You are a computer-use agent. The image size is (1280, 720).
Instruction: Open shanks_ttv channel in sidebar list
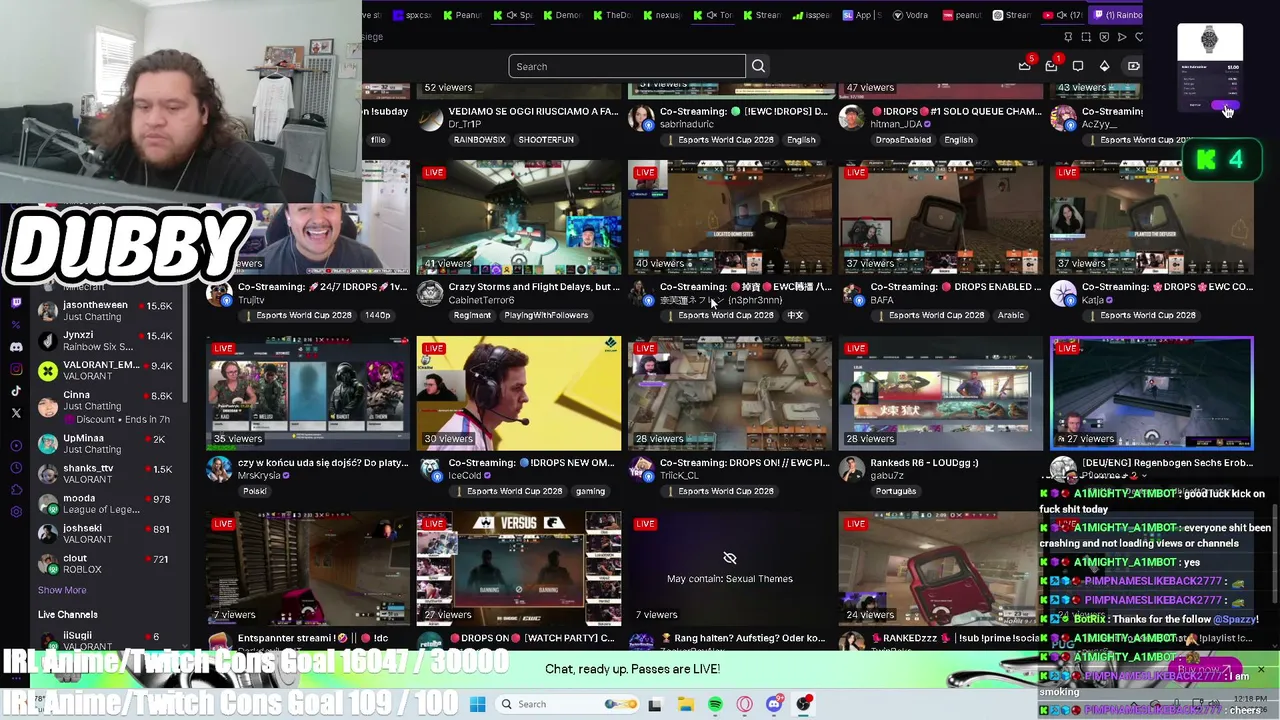coord(110,473)
